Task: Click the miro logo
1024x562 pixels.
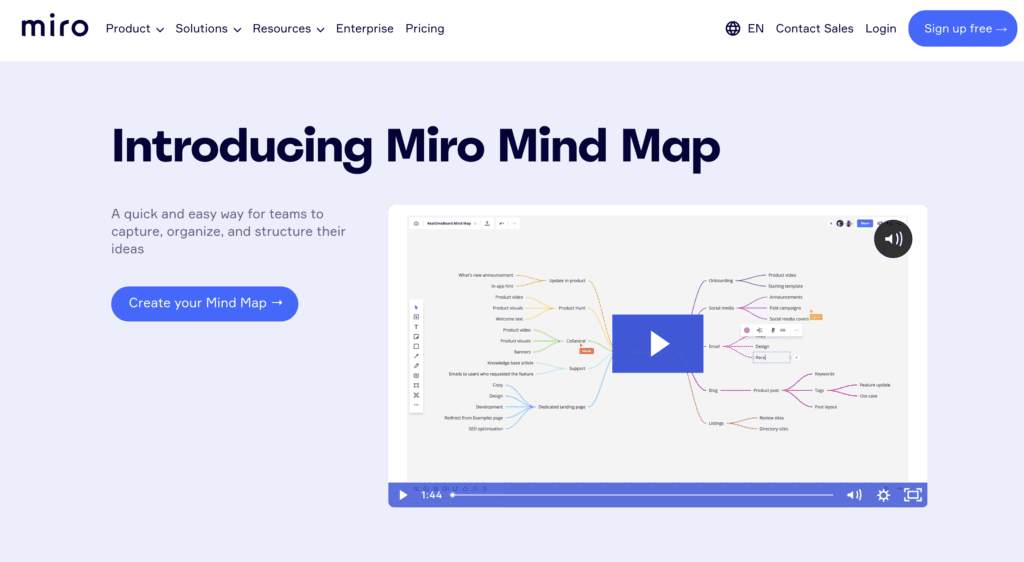Action: pyautogui.click(x=55, y=27)
